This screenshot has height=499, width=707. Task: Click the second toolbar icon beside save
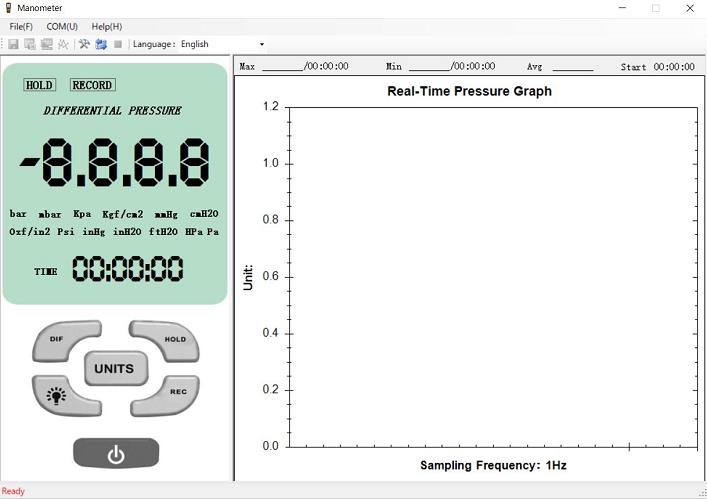pyautogui.click(x=30, y=44)
